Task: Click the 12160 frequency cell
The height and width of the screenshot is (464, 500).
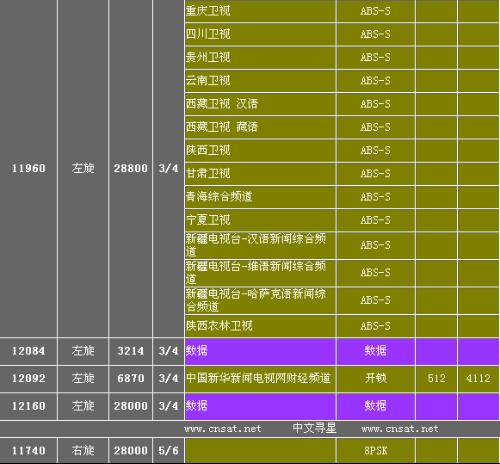Action: (x=29, y=406)
